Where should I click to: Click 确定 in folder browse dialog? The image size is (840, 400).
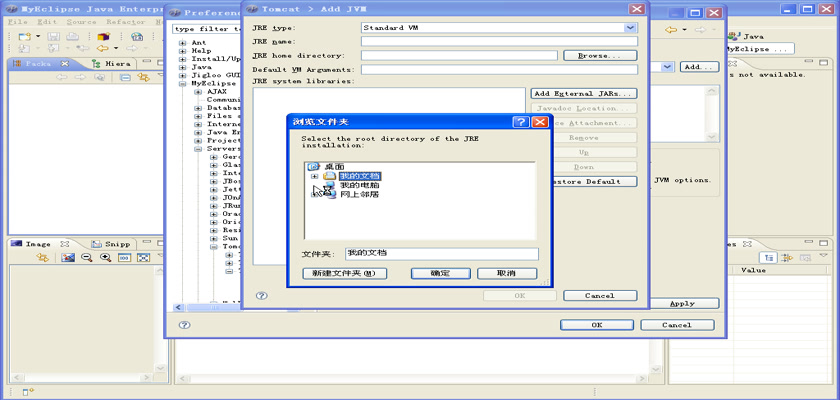[x=440, y=274]
